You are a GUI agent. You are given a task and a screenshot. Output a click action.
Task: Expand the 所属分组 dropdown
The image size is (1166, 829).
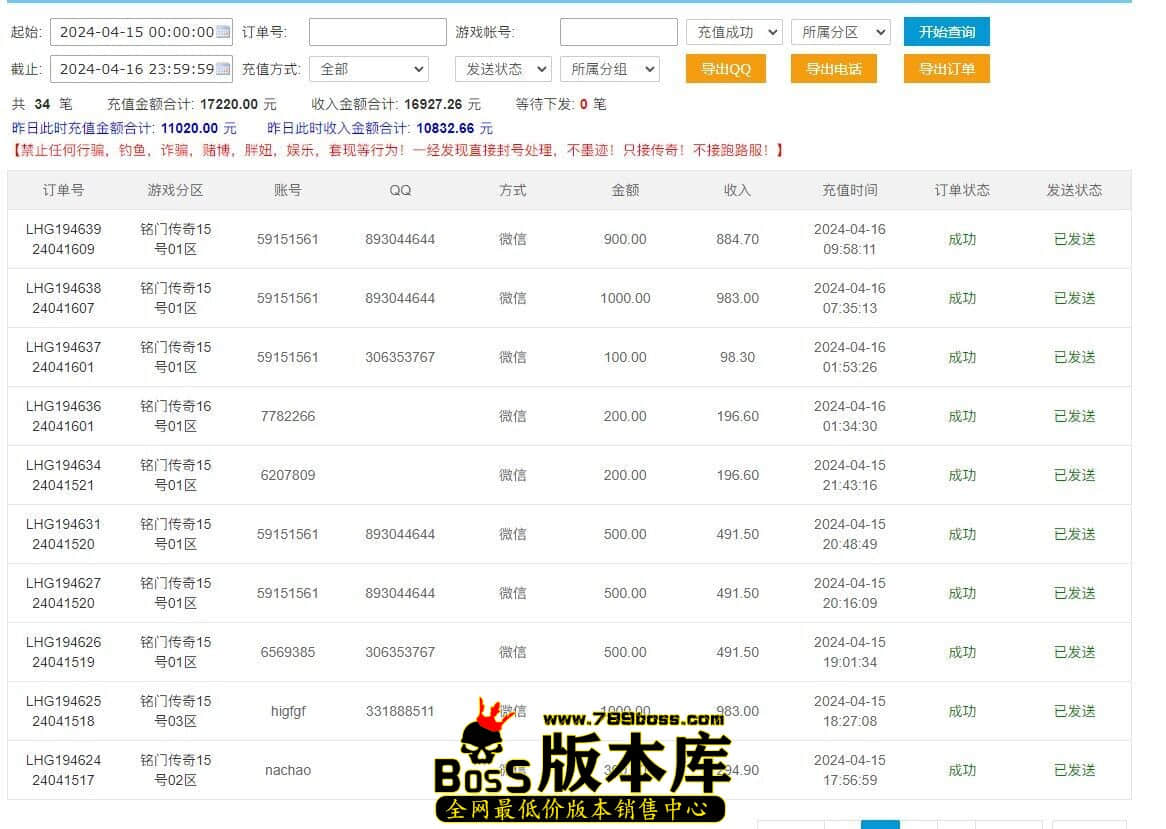pyautogui.click(x=609, y=69)
